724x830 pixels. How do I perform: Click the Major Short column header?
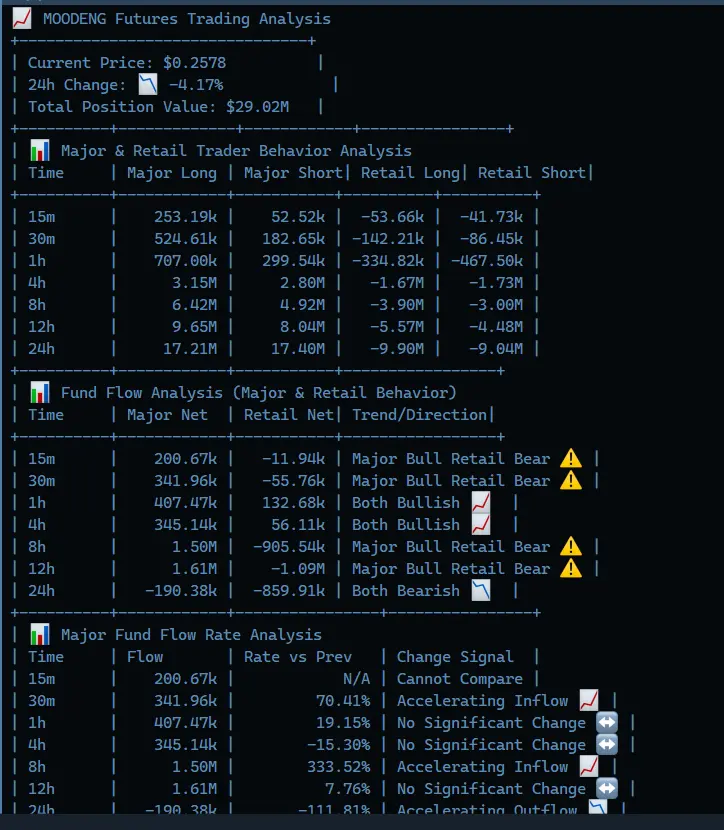pyautogui.click(x=293, y=173)
